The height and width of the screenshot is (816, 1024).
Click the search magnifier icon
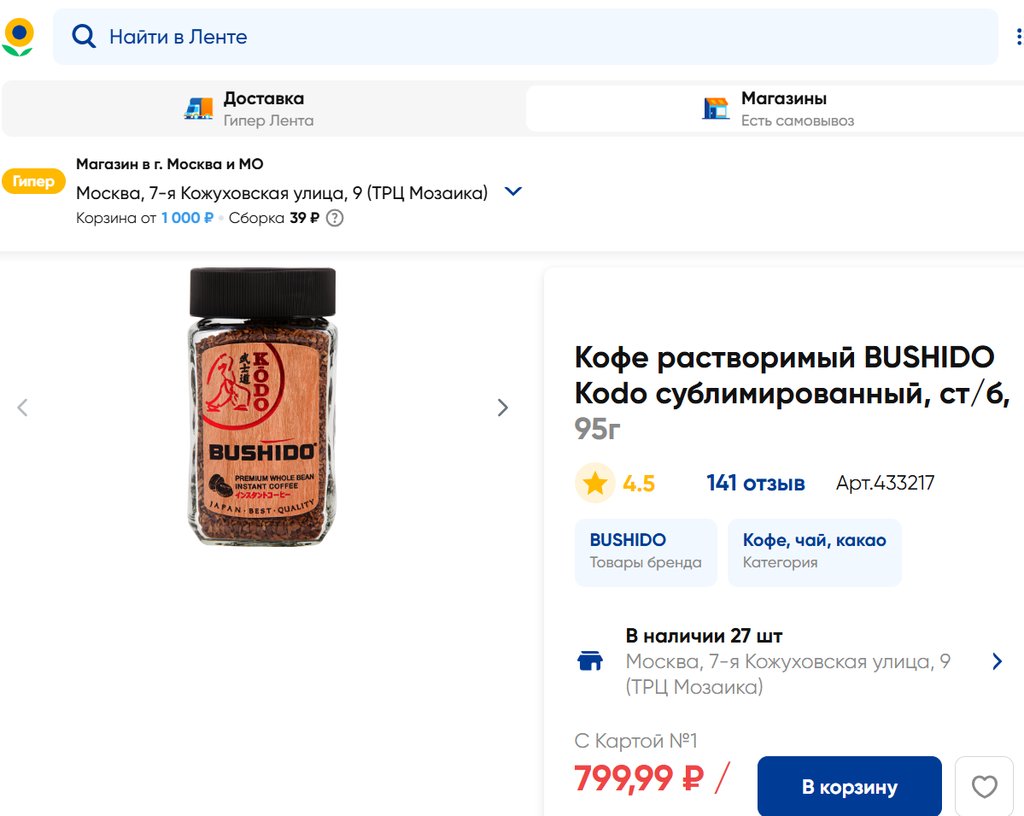[84, 37]
